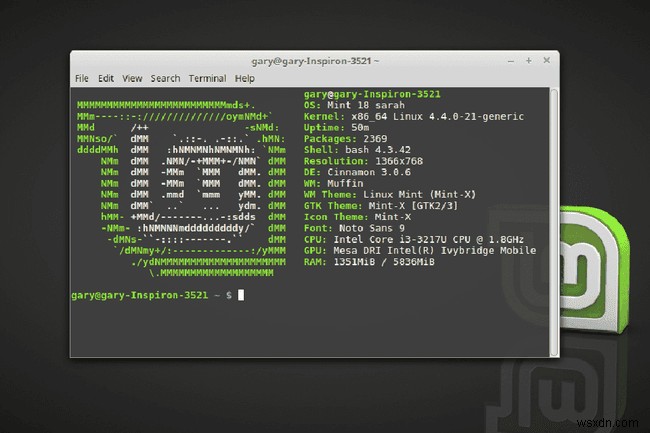The image size is (650, 433).
Task: Click the 'Font: Noto Sans 9' line
Action: point(354,228)
